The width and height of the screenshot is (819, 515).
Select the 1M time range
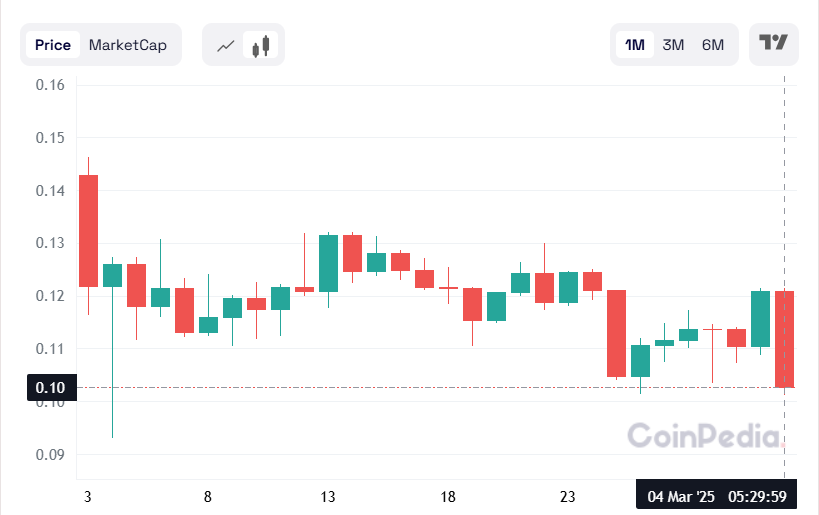click(x=634, y=45)
